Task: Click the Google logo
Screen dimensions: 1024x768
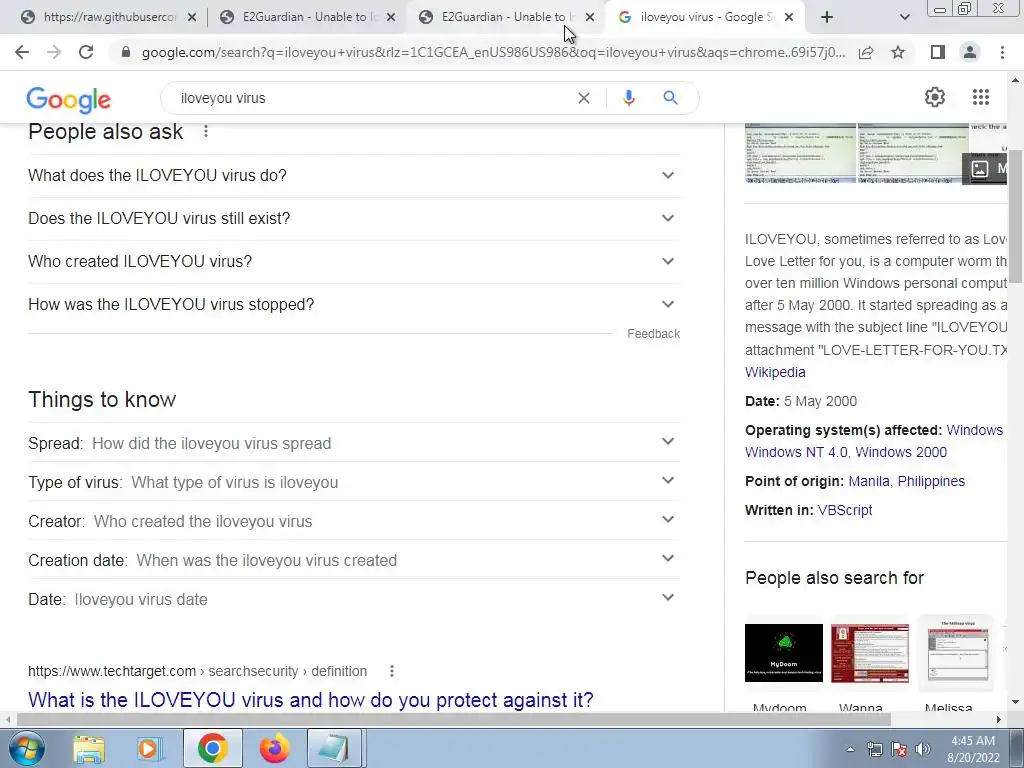Action: [x=69, y=99]
